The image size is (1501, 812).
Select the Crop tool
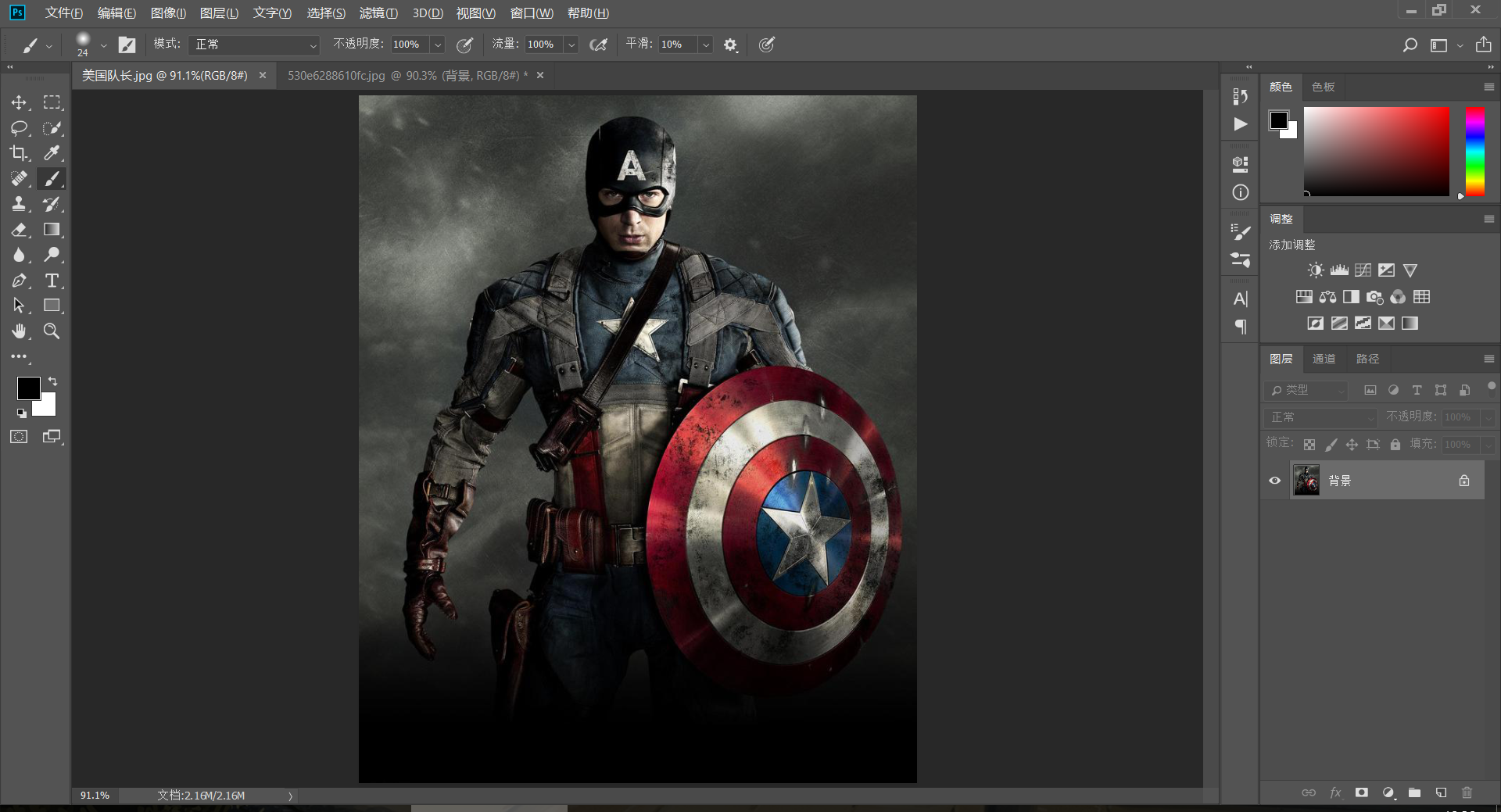click(x=19, y=153)
